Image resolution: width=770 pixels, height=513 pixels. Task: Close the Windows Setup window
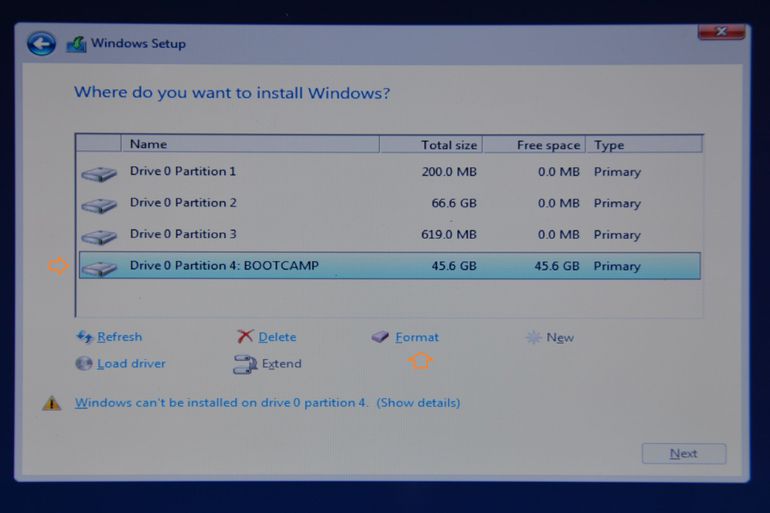[x=720, y=33]
